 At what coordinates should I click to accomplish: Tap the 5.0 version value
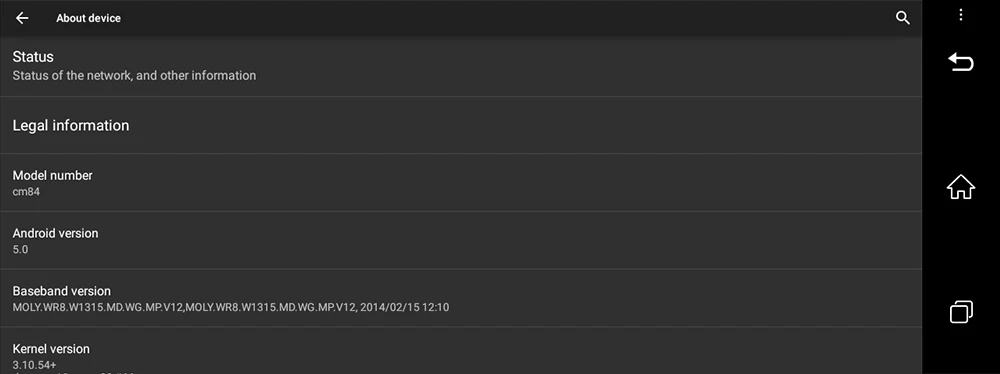pyautogui.click(x=20, y=249)
